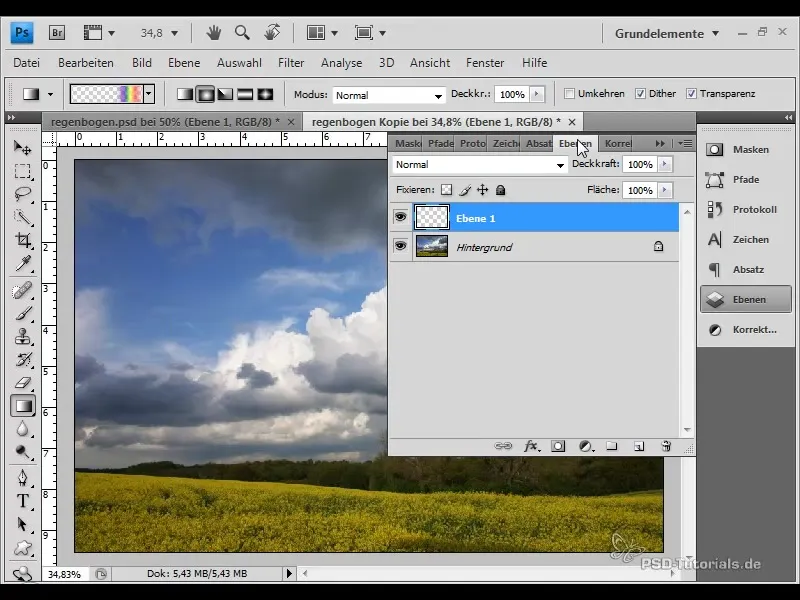Open the gradient picker dropdown arrow

pos(149,94)
